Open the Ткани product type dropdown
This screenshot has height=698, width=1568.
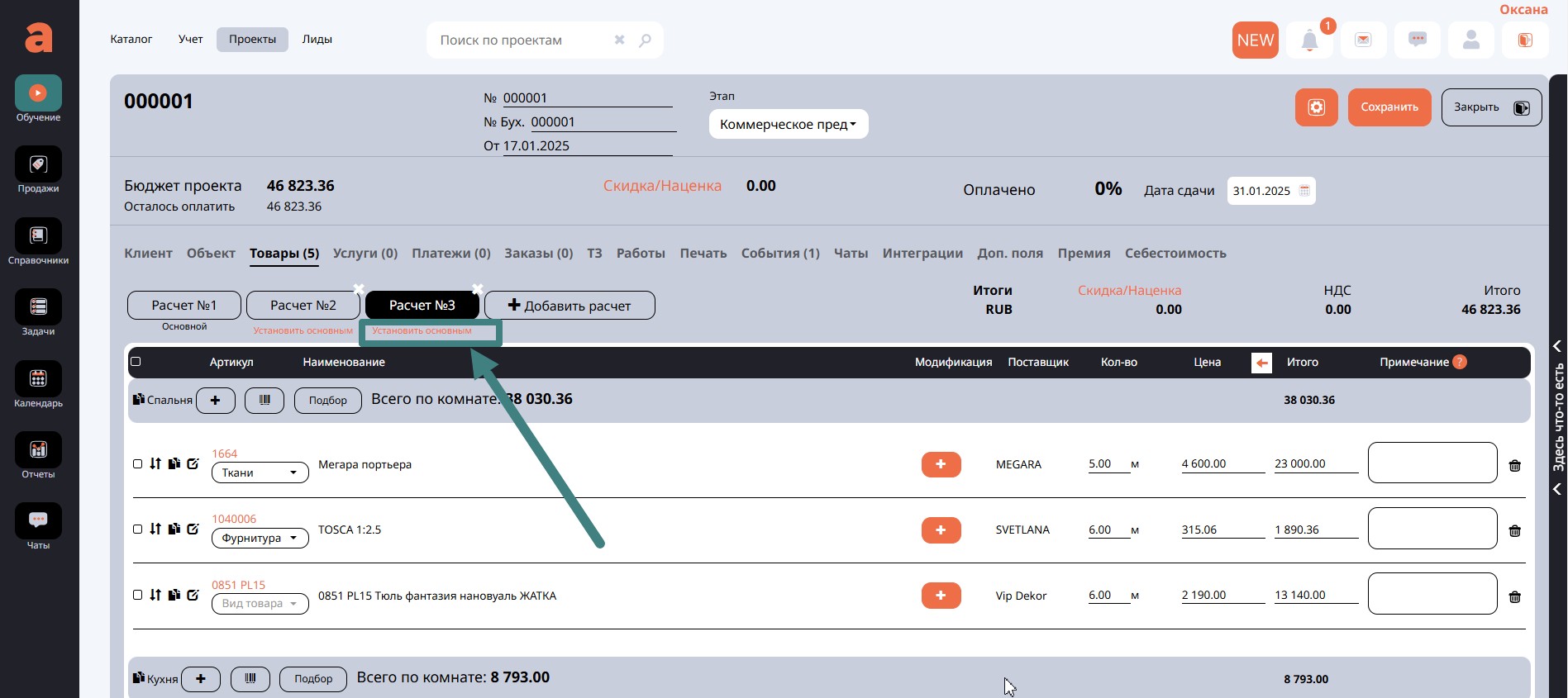[x=260, y=473]
